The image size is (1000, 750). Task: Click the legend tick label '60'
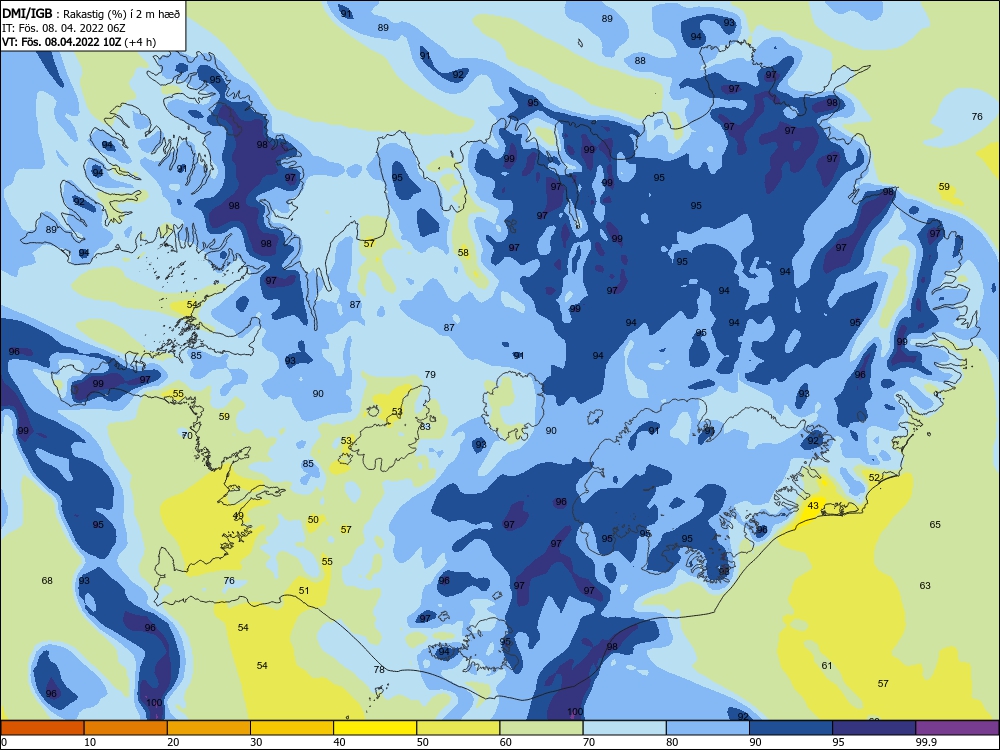[x=506, y=742]
